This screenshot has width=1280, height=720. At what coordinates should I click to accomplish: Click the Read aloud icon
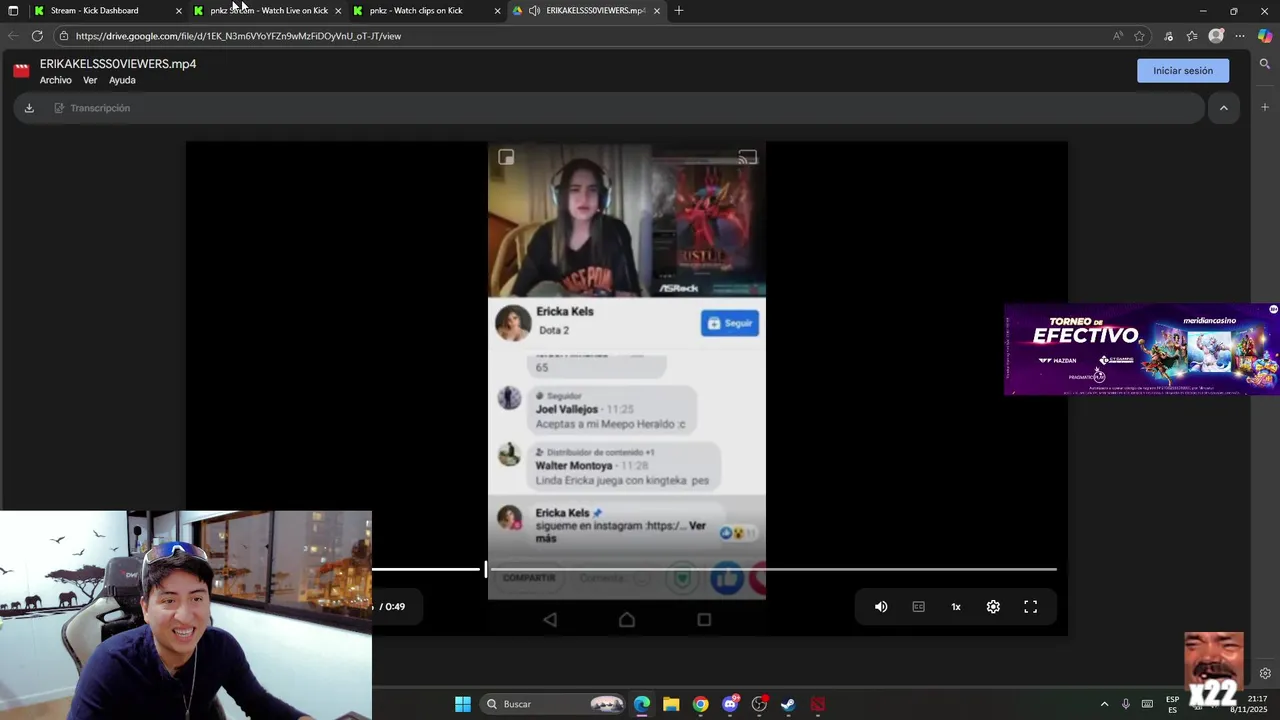1117,36
